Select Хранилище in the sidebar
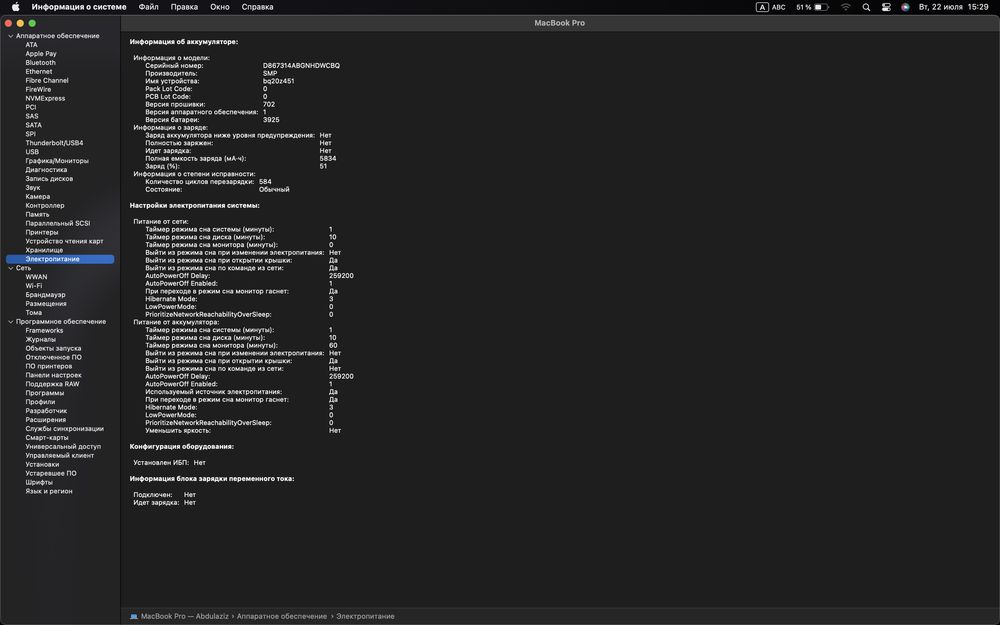Image resolution: width=1000 pixels, height=625 pixels. click(x=44, y=250)
